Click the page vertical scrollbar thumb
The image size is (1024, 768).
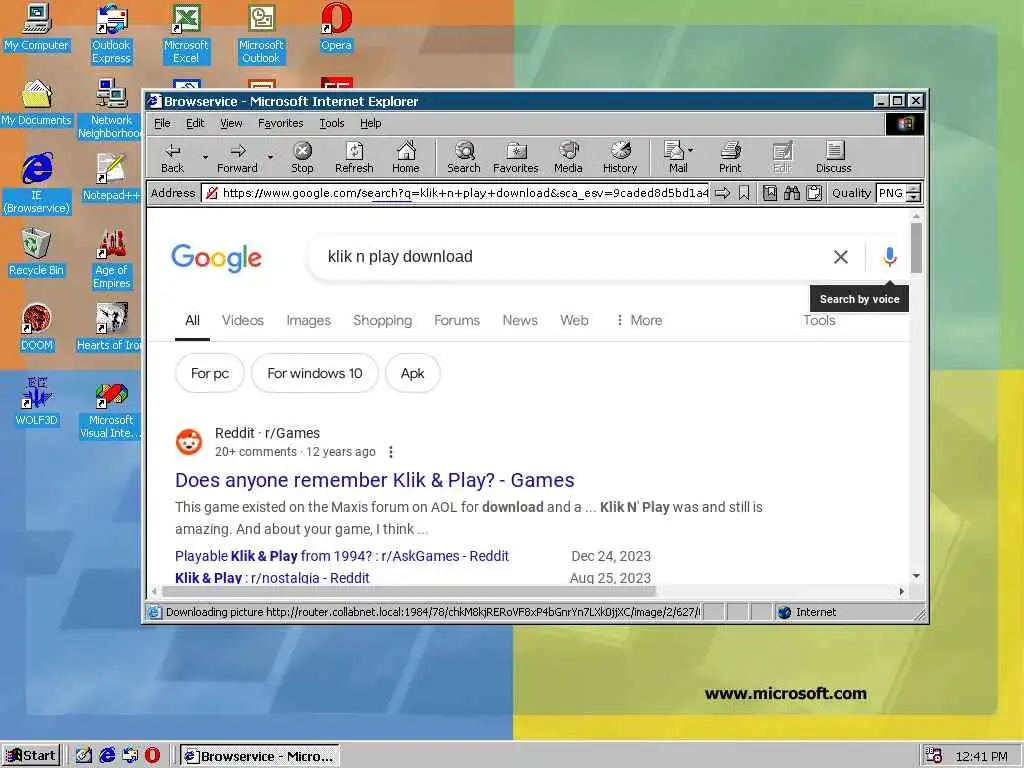(x=916, y=248)
